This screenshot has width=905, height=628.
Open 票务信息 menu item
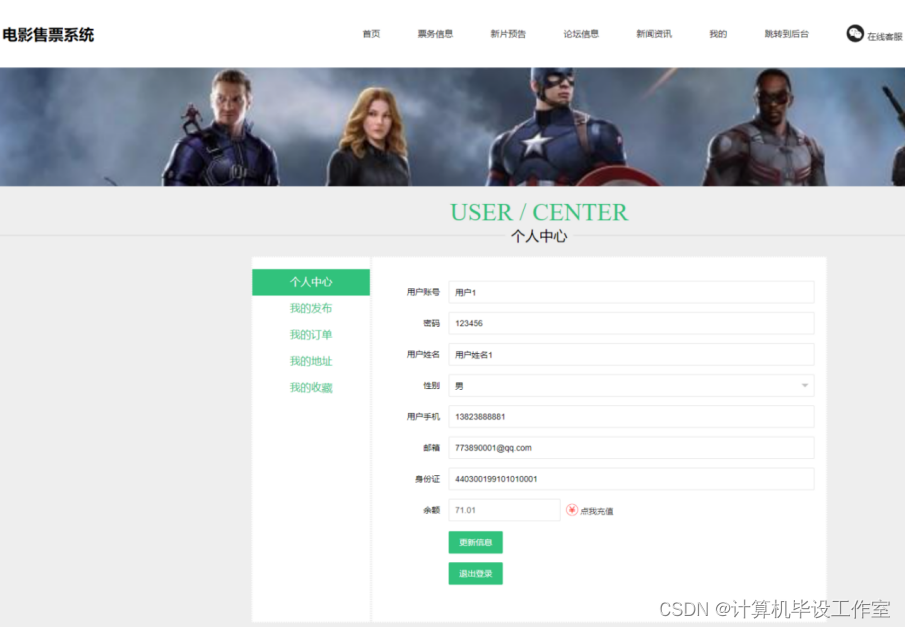click(x=435, y=34)
